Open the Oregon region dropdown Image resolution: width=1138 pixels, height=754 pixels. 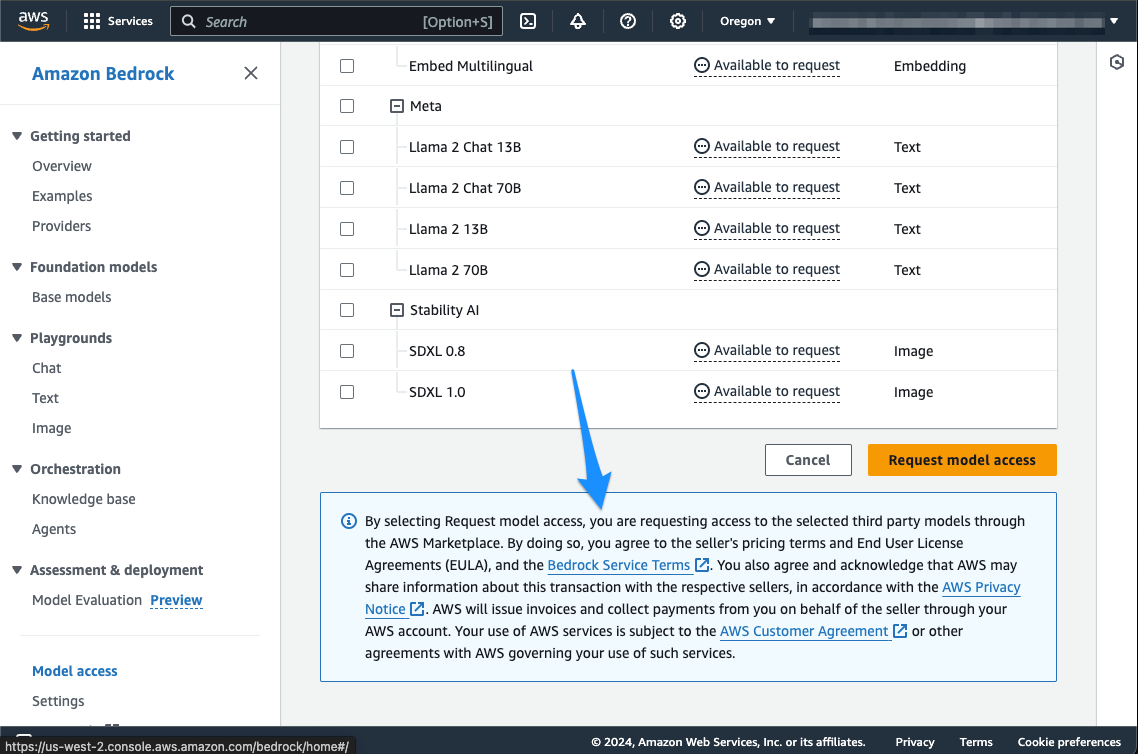(747, 21)
